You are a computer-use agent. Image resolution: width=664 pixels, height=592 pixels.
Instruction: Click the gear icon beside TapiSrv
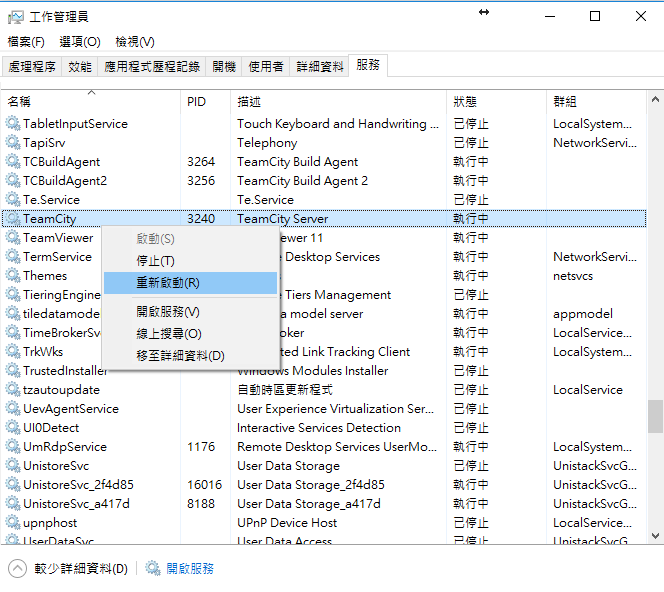(x=13, y=143)
